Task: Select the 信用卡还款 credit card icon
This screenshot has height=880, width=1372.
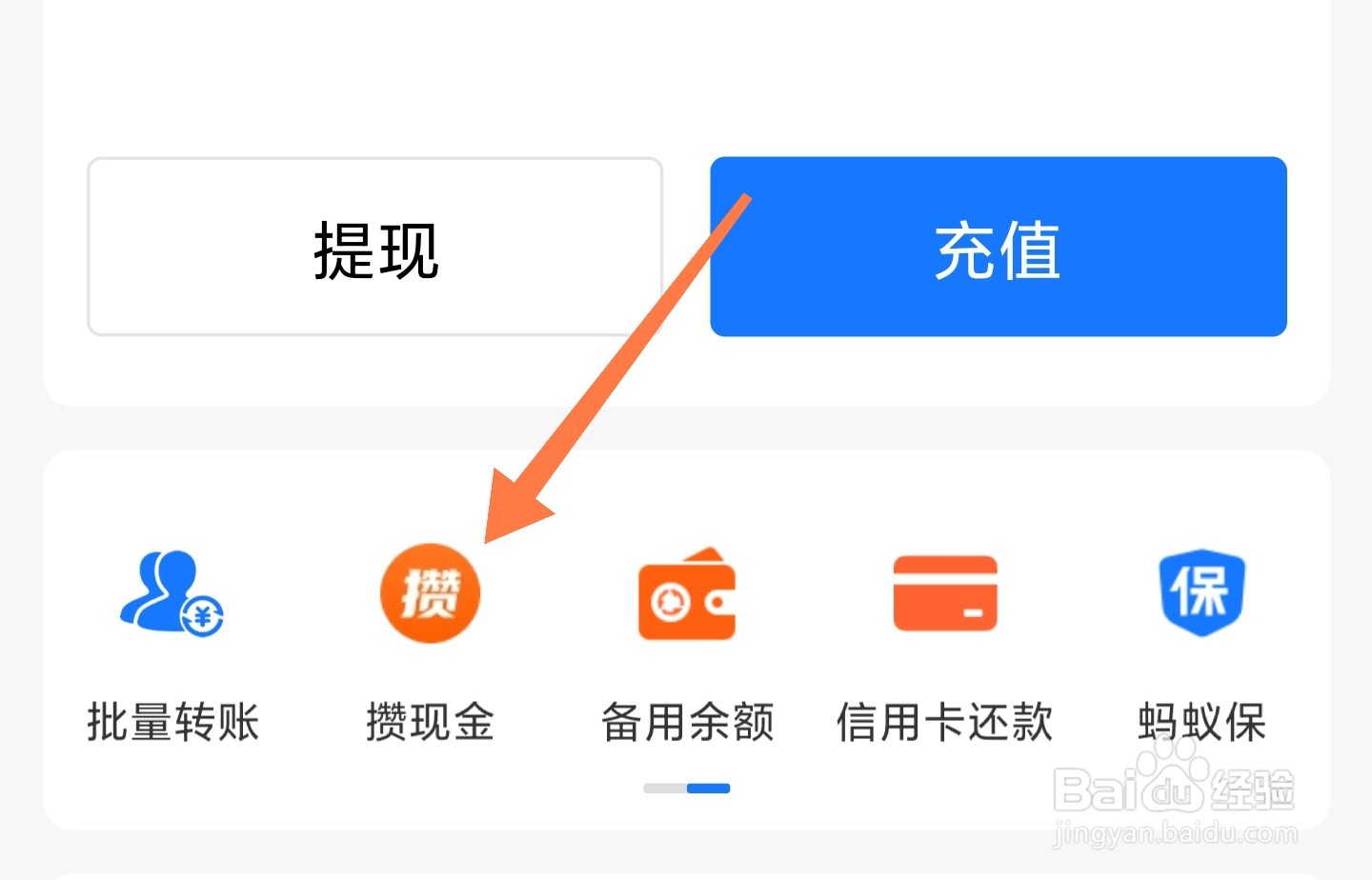Action: click(x=944, y=593)
